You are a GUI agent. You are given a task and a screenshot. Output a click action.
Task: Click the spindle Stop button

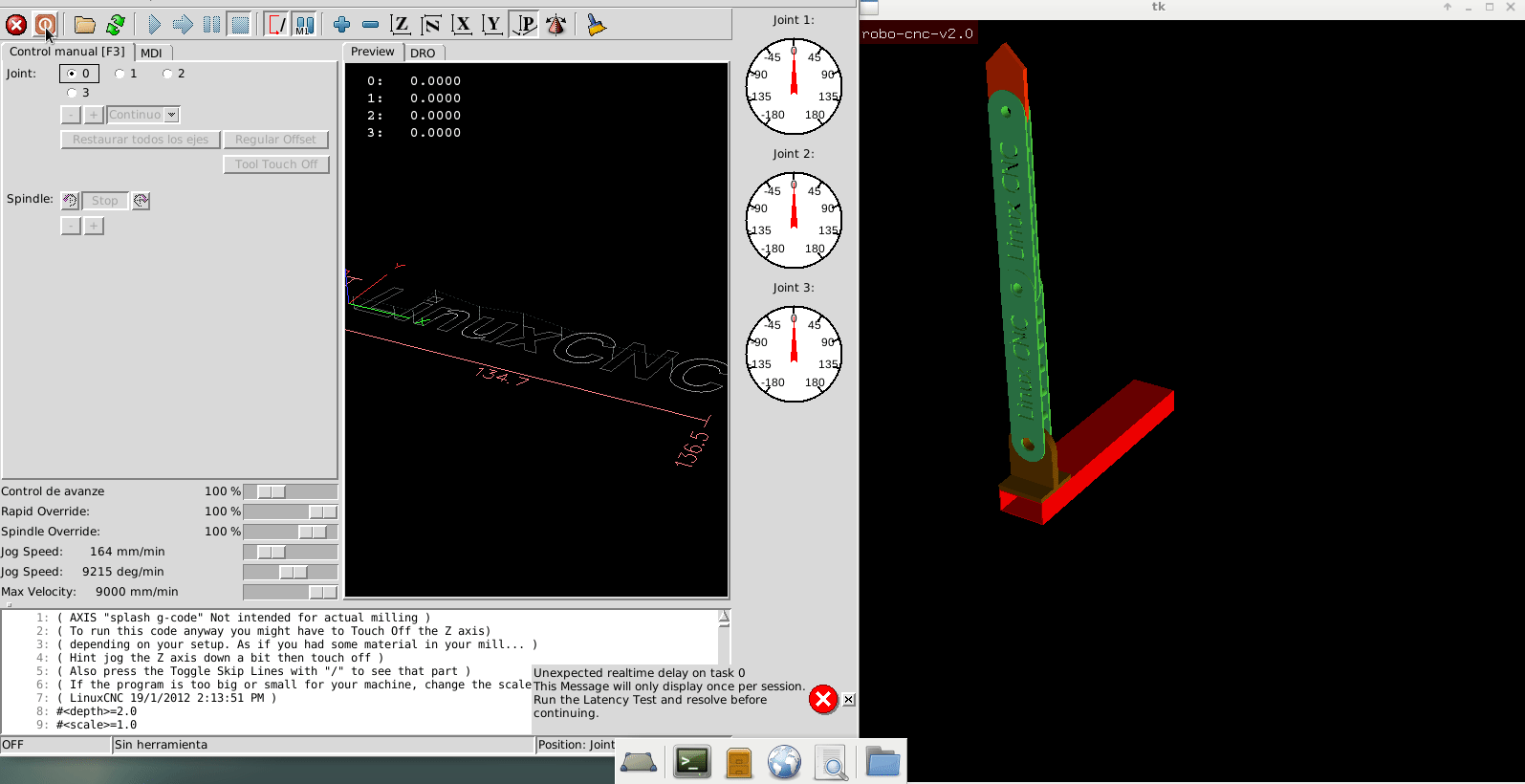[105, 201]
